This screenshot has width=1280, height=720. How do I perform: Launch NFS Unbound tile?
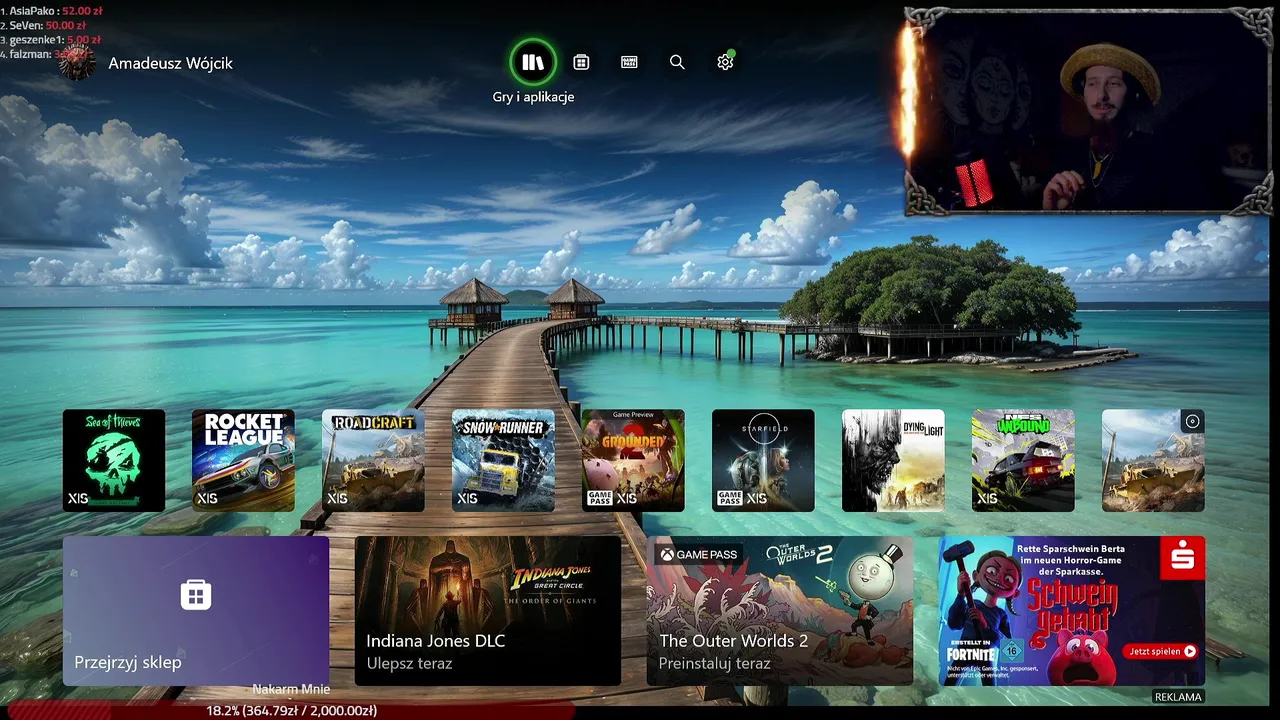pyautogui.click(x=1023, y=460)
